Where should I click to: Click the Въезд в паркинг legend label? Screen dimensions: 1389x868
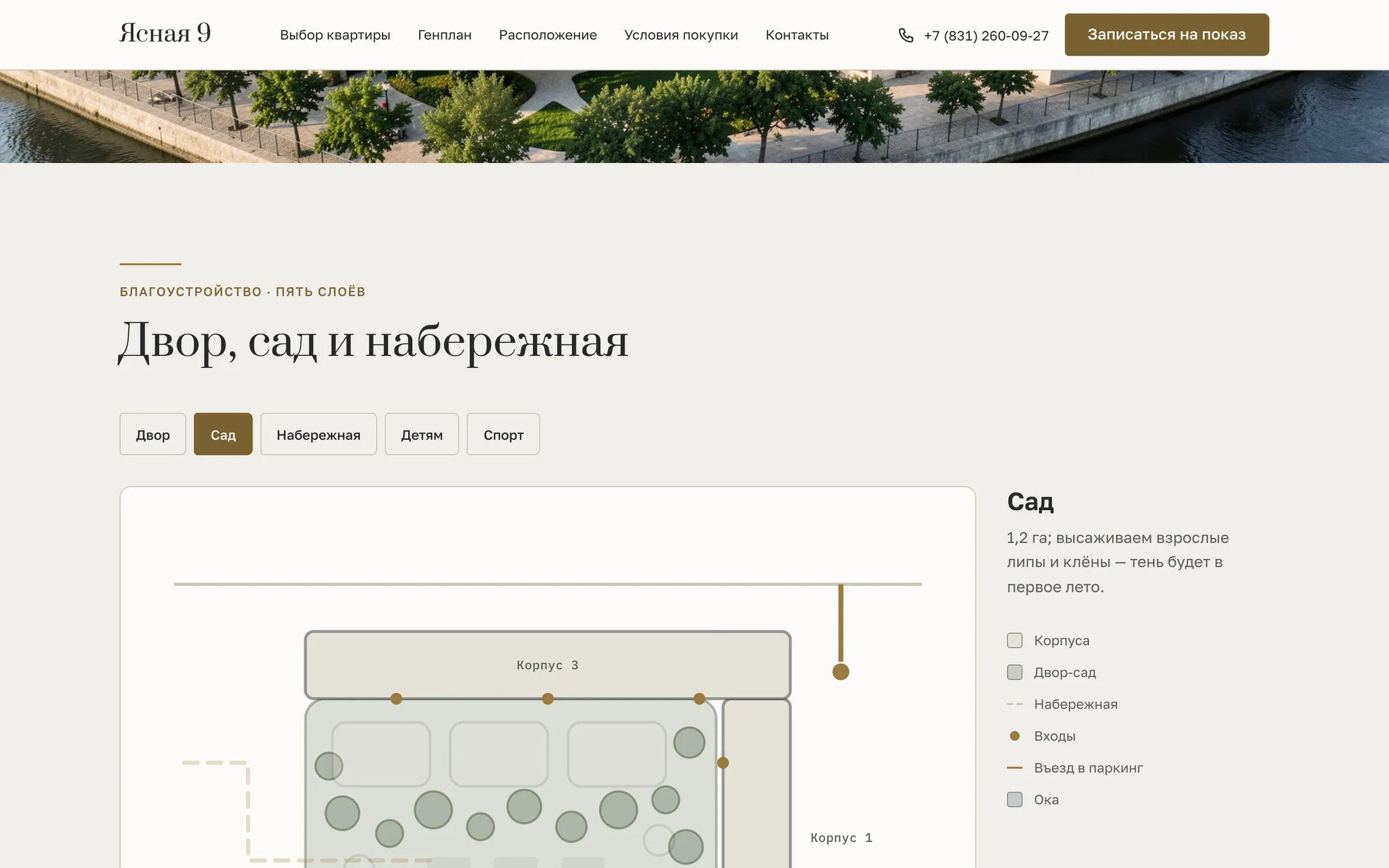click(x=1088, y=768)
